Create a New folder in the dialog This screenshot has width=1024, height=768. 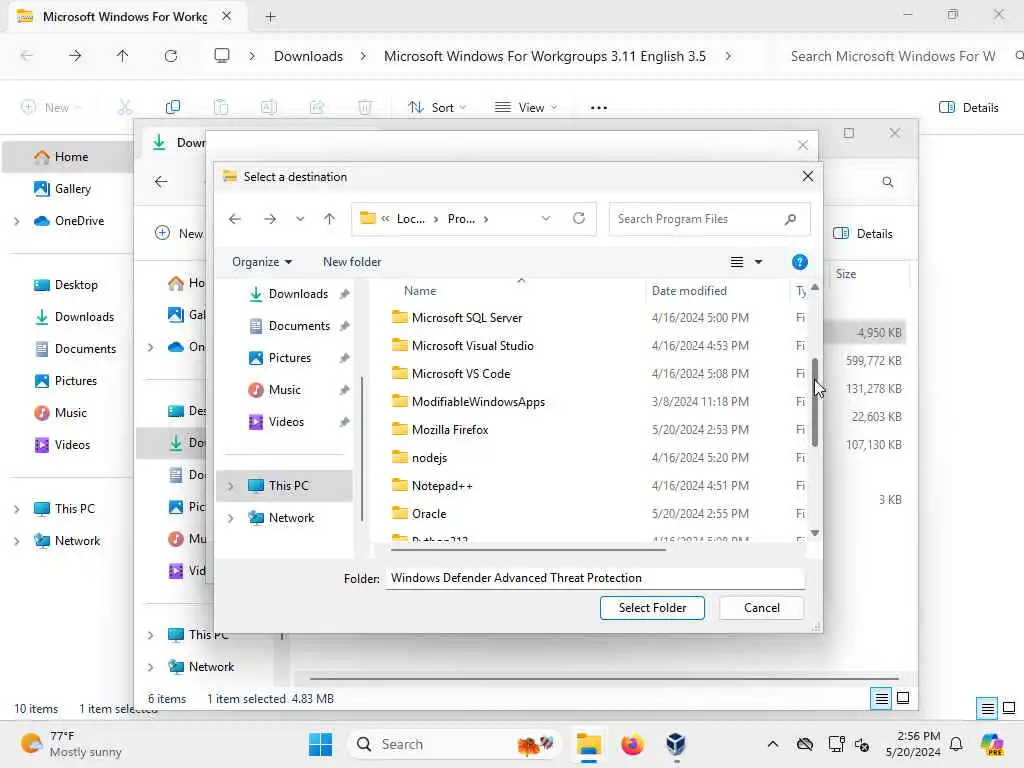point(352,262)
